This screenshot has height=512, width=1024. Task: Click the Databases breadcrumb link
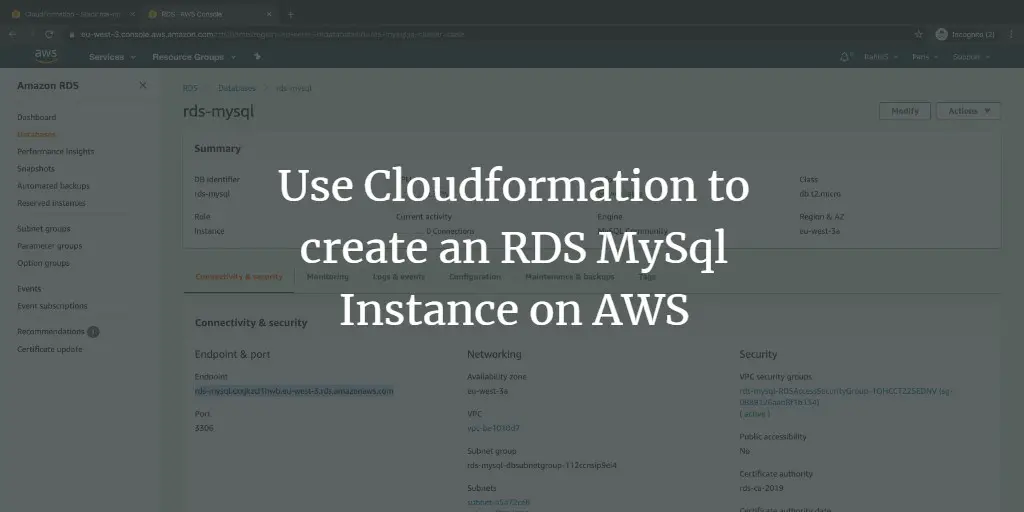coord(237,88)
